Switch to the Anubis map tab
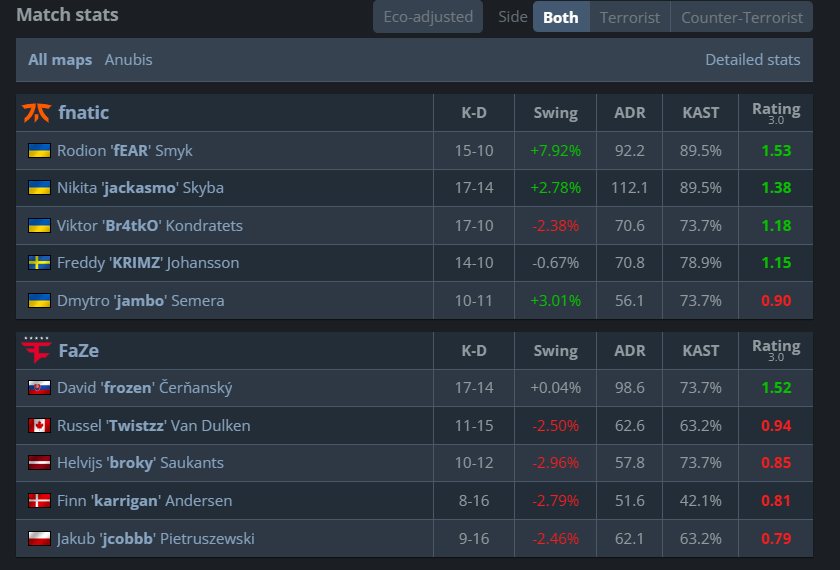The image size is (840, 570). [129, 60]
